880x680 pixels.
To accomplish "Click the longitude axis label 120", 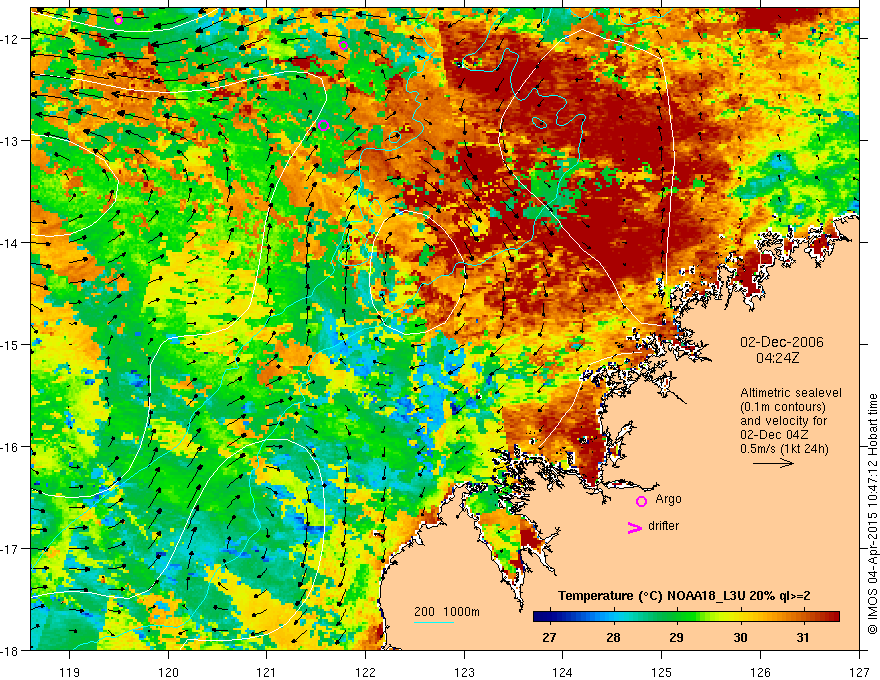I will coord(168,672).
